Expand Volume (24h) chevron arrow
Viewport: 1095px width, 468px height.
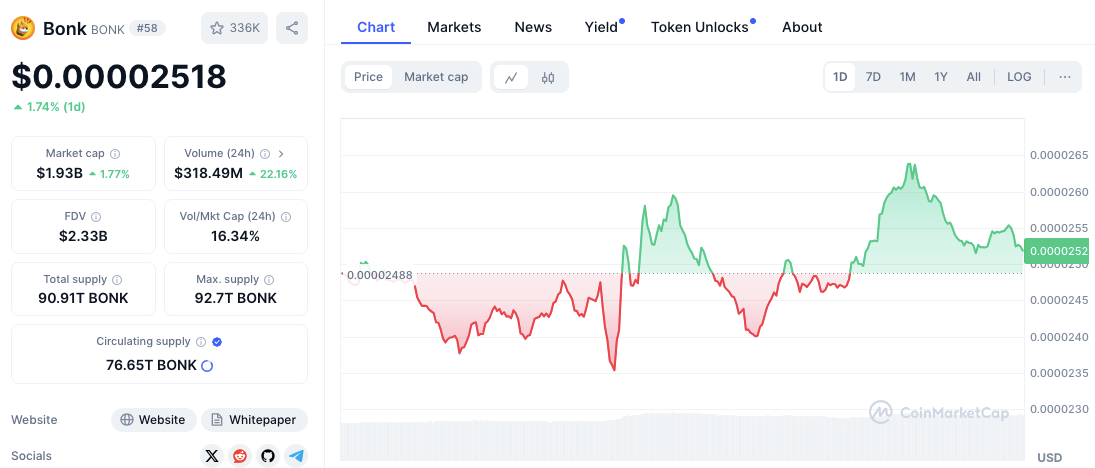point(281,154)
